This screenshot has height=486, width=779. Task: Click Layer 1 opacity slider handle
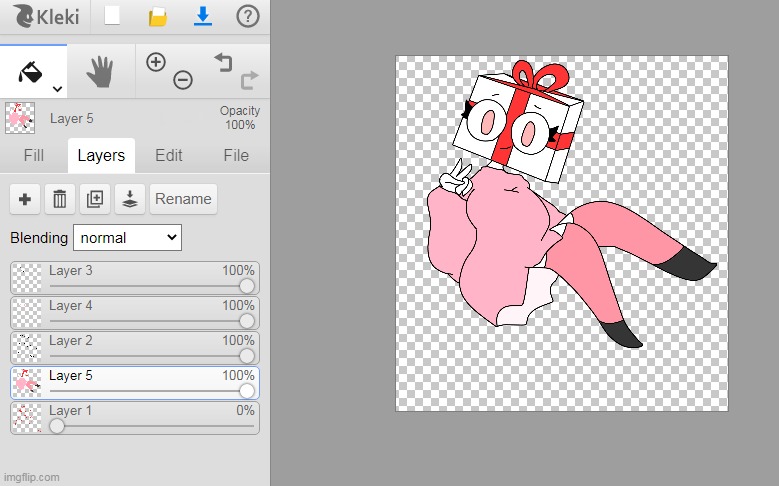pyautogui.click(x=57, y=426)
